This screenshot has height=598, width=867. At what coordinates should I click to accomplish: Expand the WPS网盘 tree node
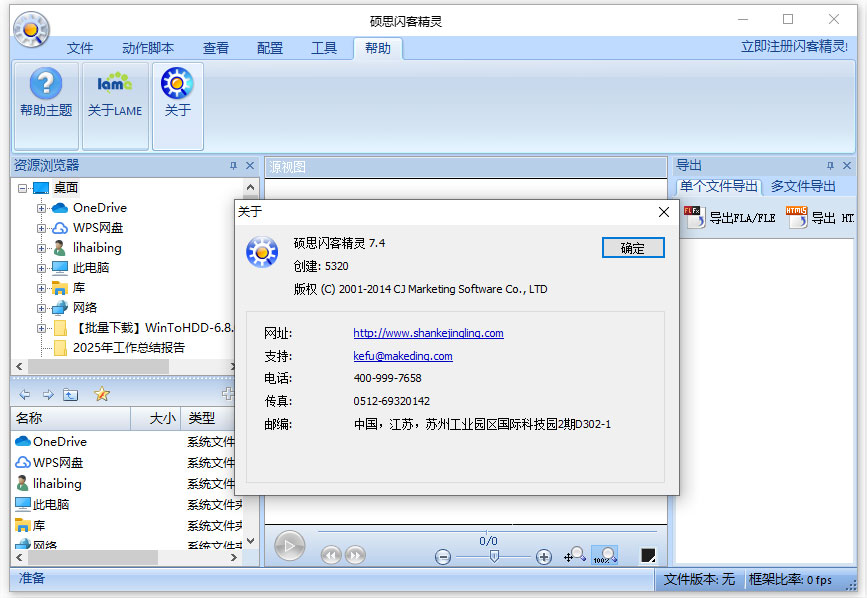[41, 228]
